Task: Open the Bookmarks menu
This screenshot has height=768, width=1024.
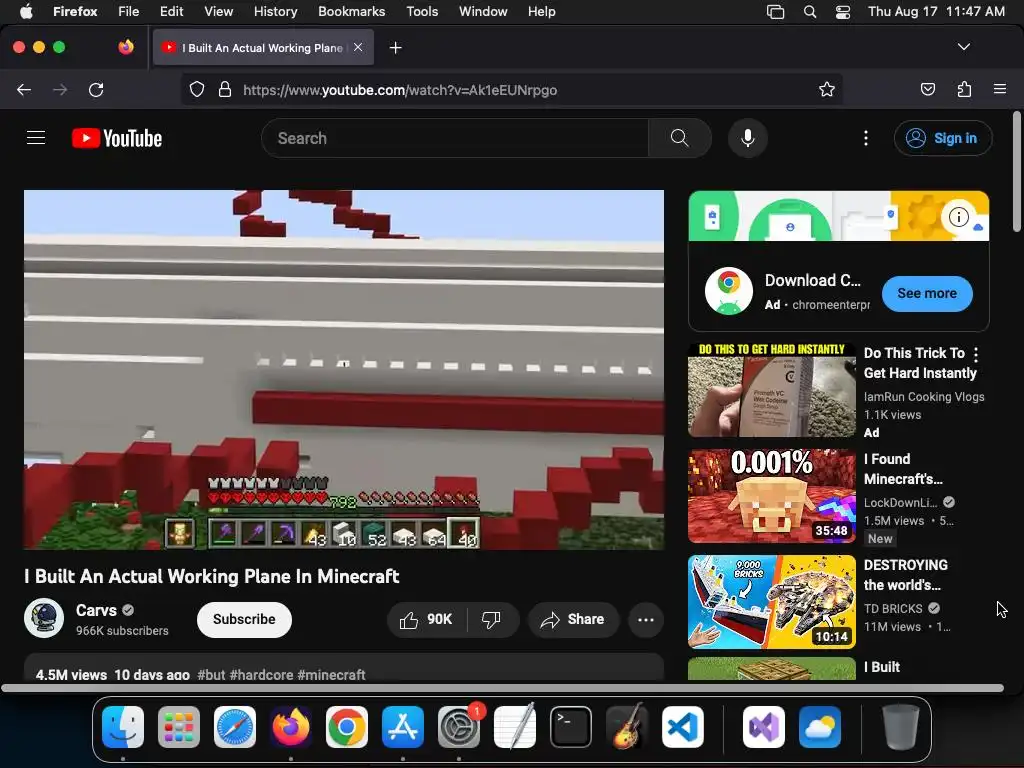Action: [x=351, y=11]
